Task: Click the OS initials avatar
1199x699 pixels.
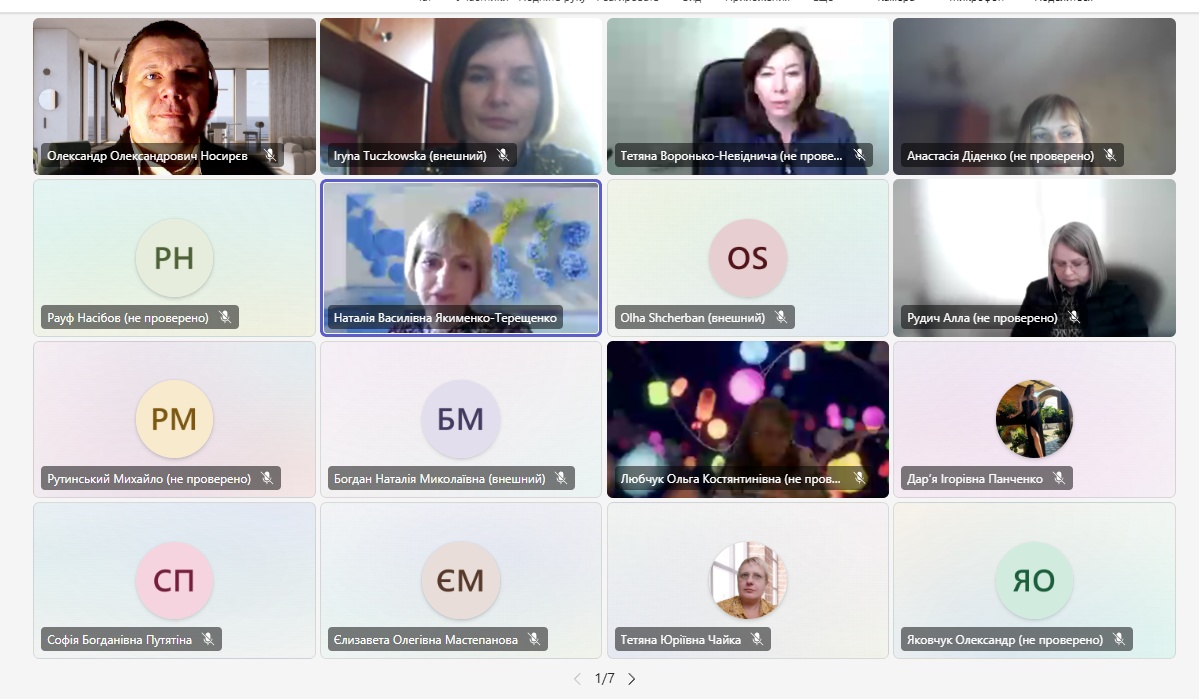Action: (x=747, y=258)
